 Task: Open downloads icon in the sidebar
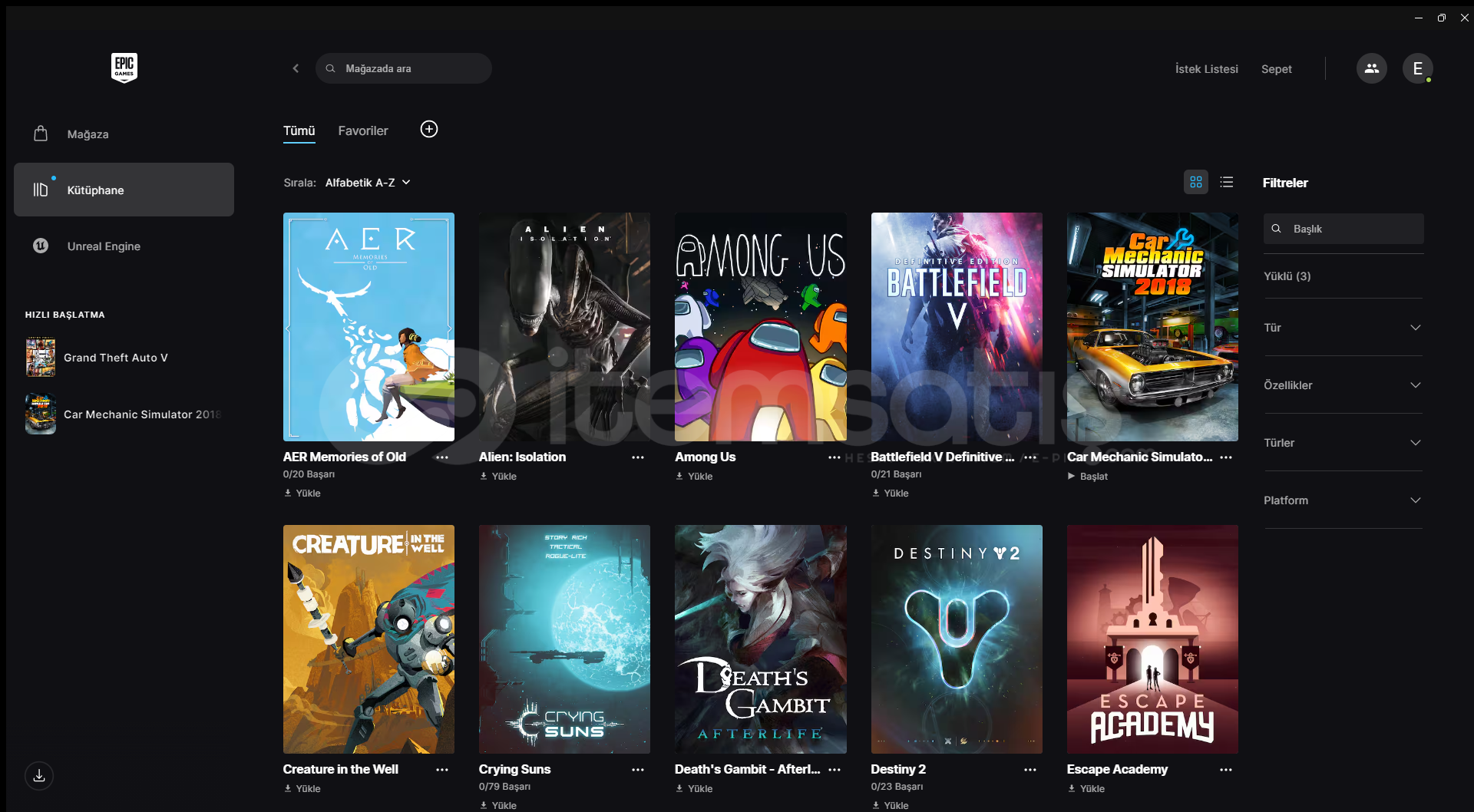pos(39,776)
